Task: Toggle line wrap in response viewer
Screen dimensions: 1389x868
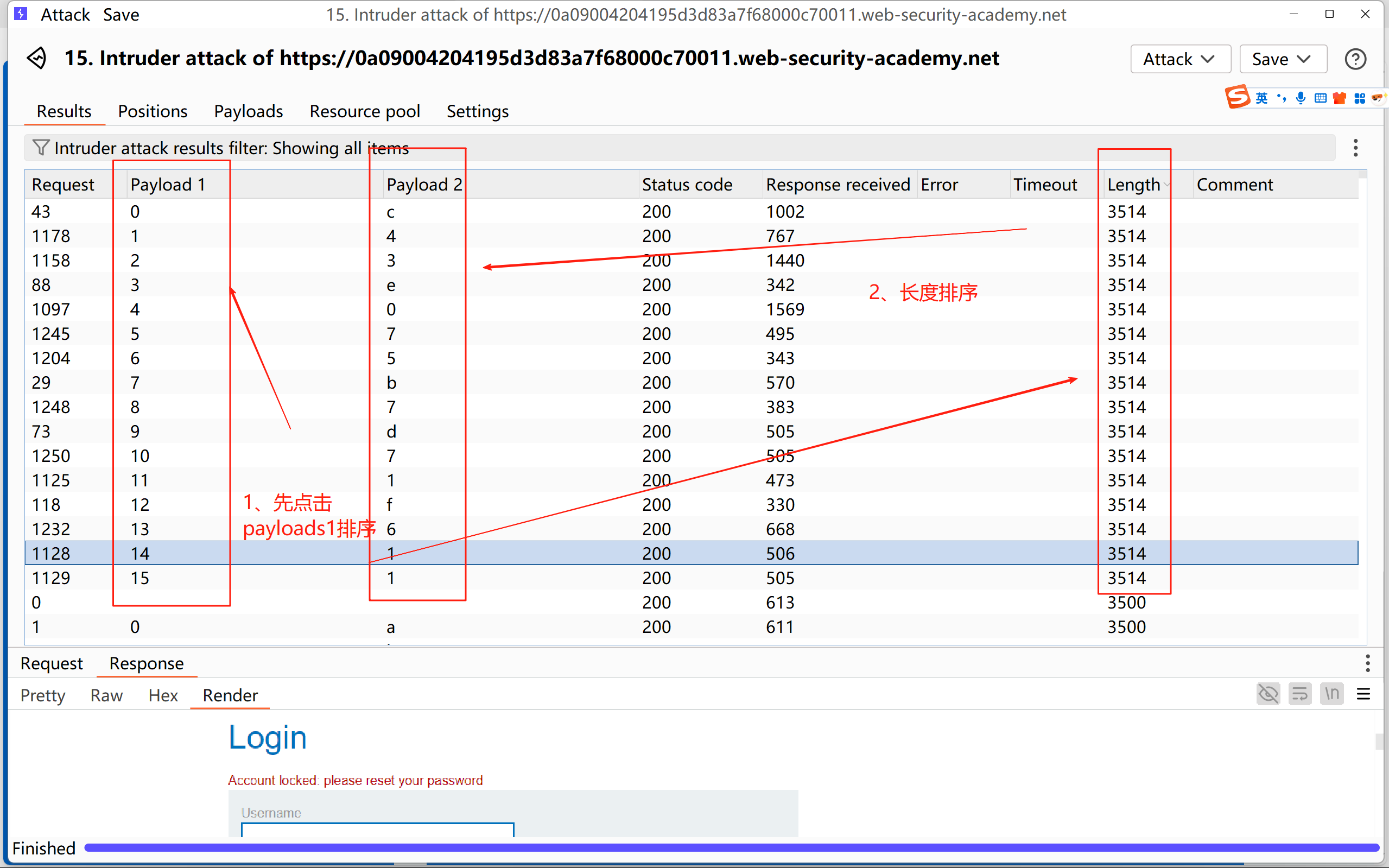Action: click(1299, 694)
